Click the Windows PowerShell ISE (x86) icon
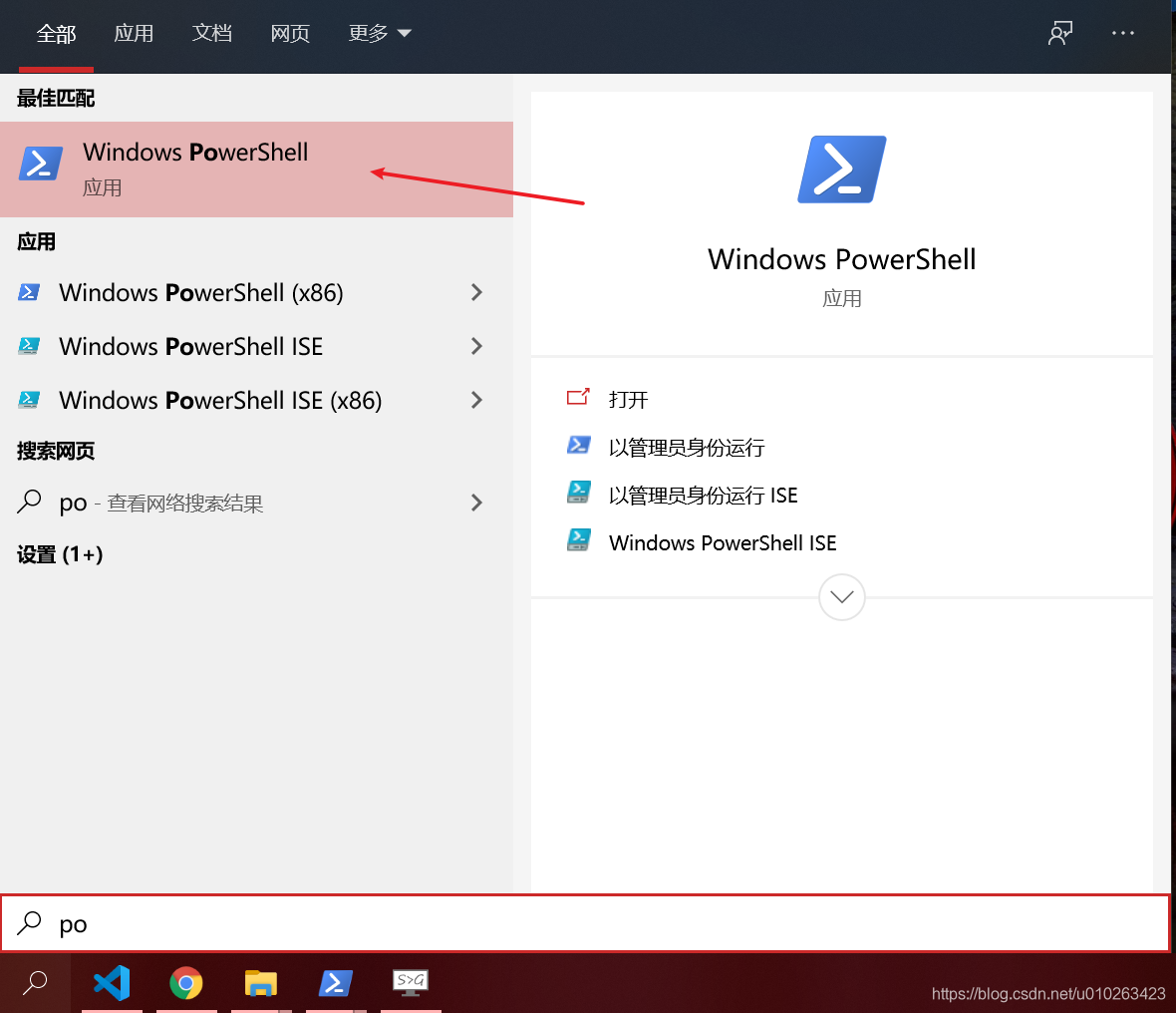This screenshot has height=1013, width=1176. 29,400
